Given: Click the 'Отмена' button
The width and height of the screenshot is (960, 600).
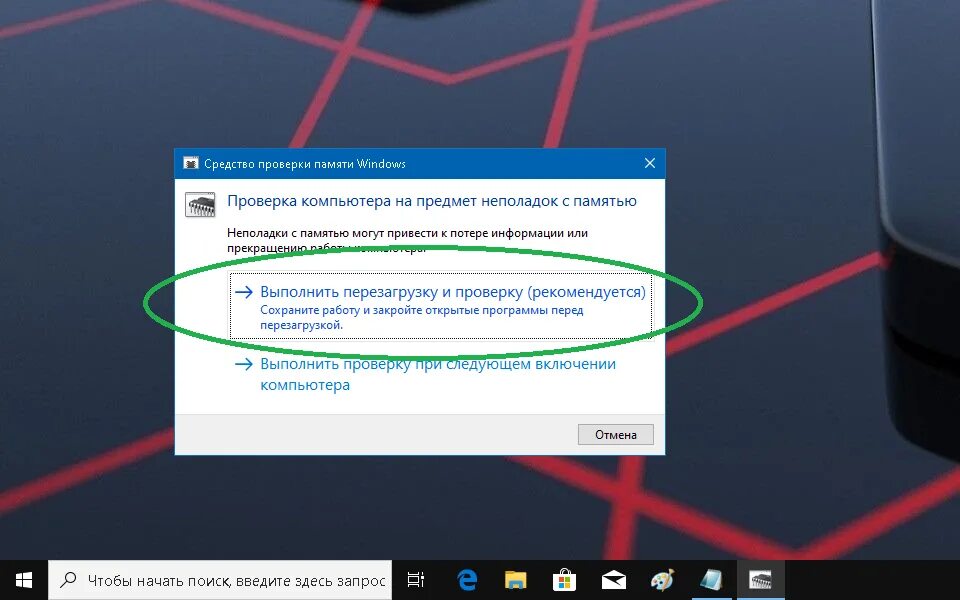Looking at the screenshot, I should point(615,435).
